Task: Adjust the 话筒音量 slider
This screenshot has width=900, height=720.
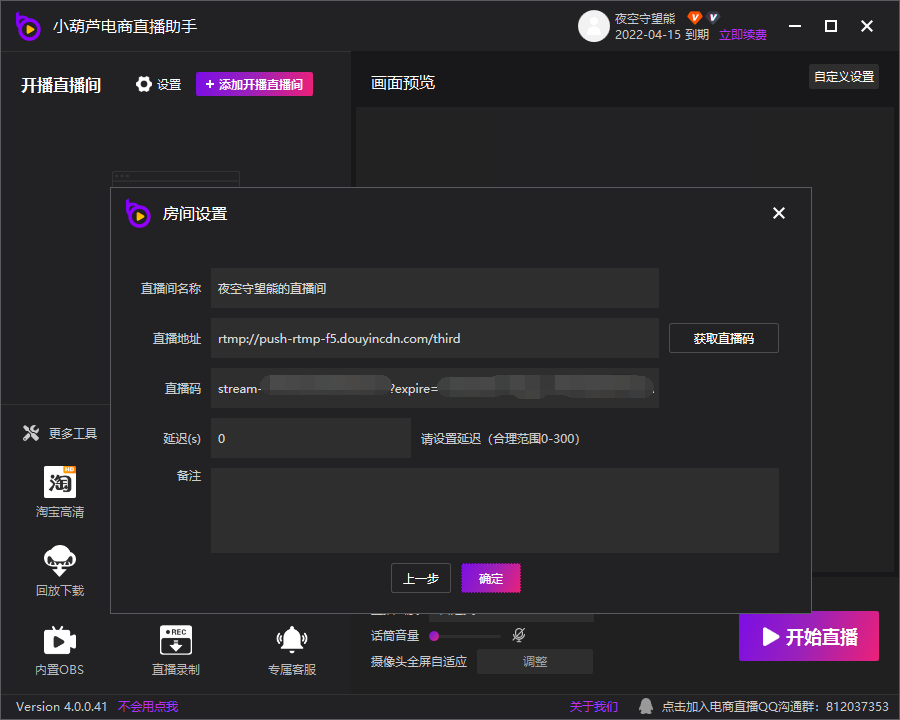Action: point(466,635)
